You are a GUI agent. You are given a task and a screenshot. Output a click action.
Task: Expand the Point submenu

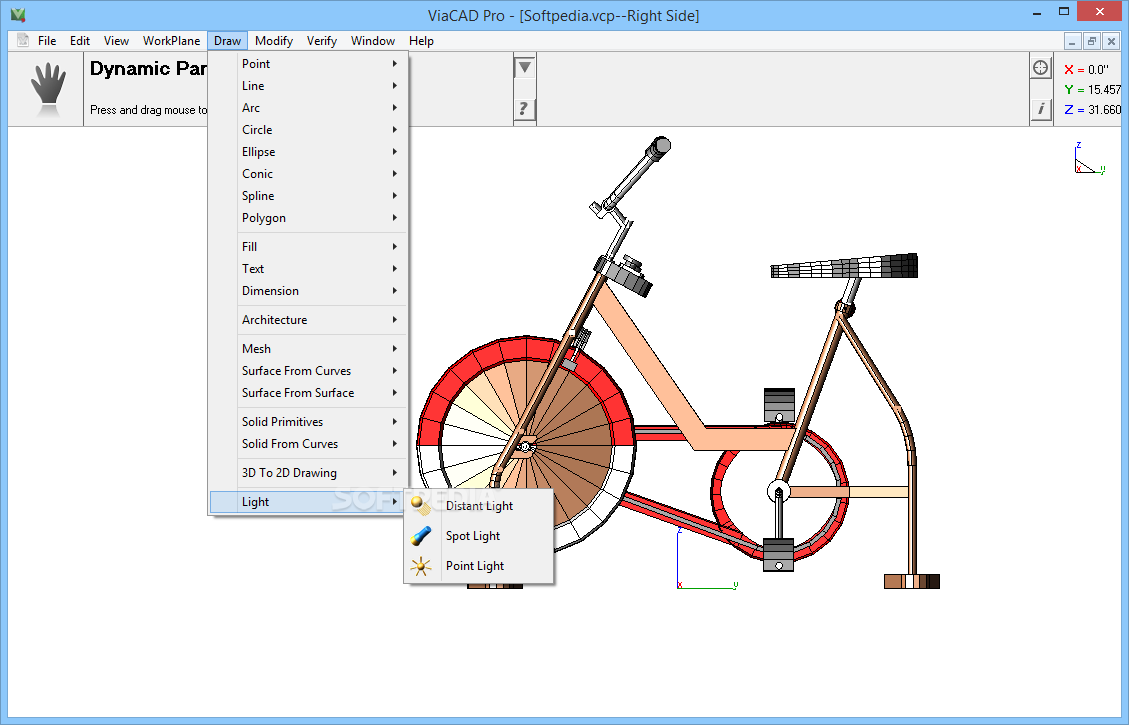pyautogui.click(x=309, y=63)
